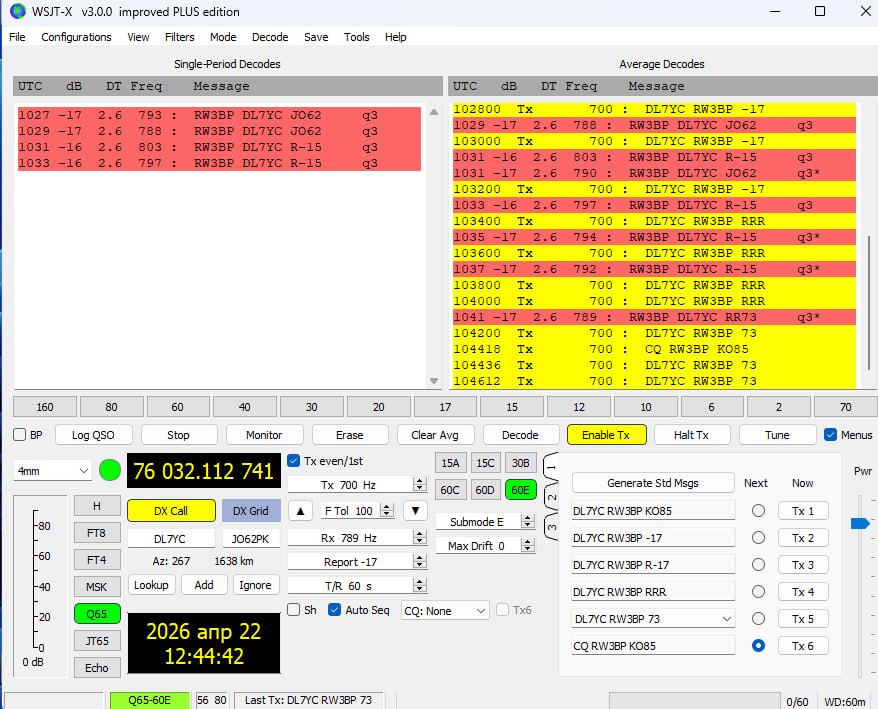Click the scroll-down arrow of Single-Period Decodes

434,381
